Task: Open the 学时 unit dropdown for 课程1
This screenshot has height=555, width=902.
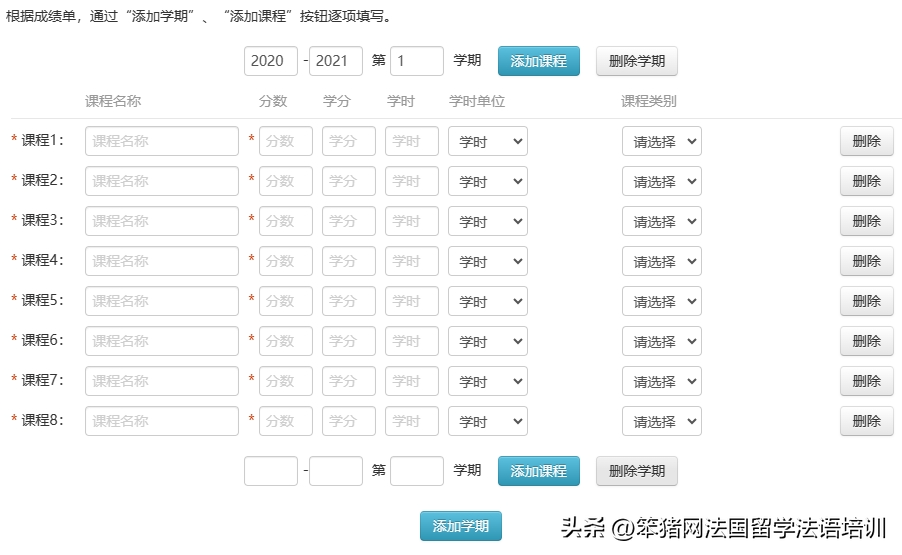Action: pos(487,142)
